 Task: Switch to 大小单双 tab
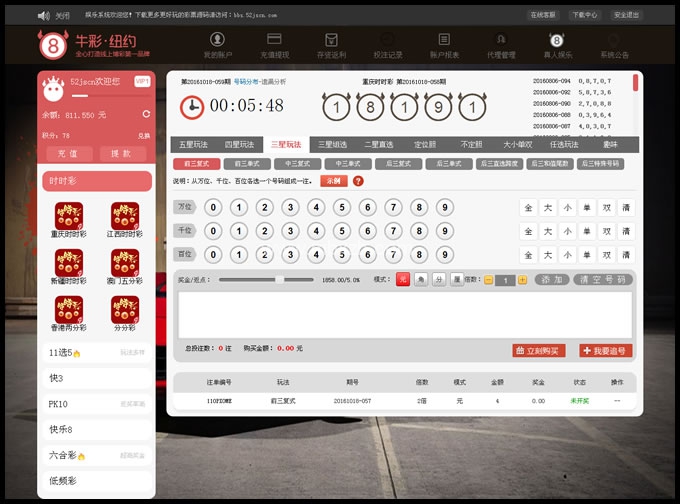pyautogui.click(x=518, y=144)
